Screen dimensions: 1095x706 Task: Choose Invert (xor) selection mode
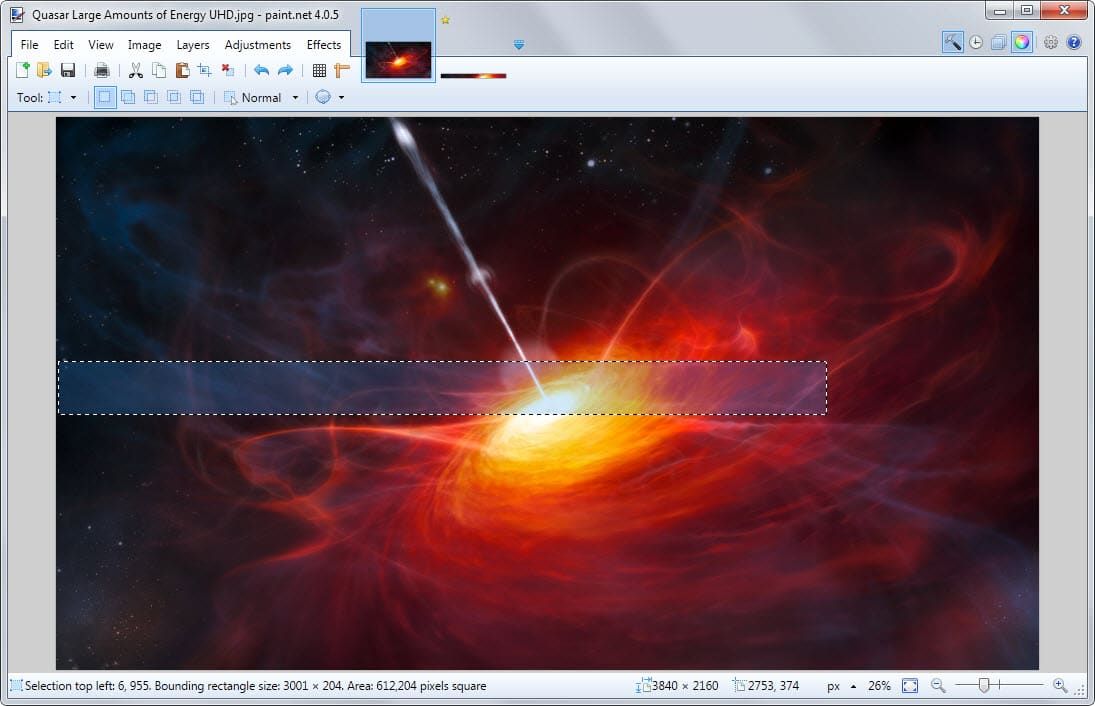point(197,97)
